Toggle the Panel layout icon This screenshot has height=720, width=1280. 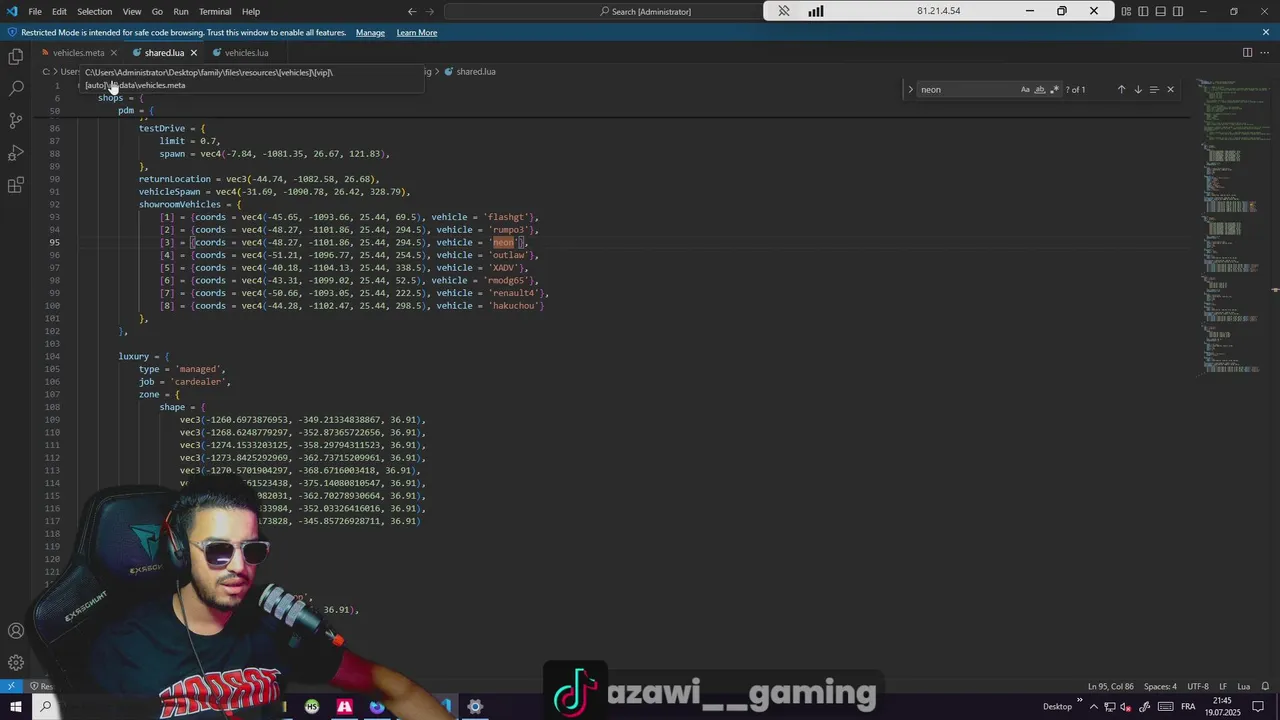[x=1161, y=11]
